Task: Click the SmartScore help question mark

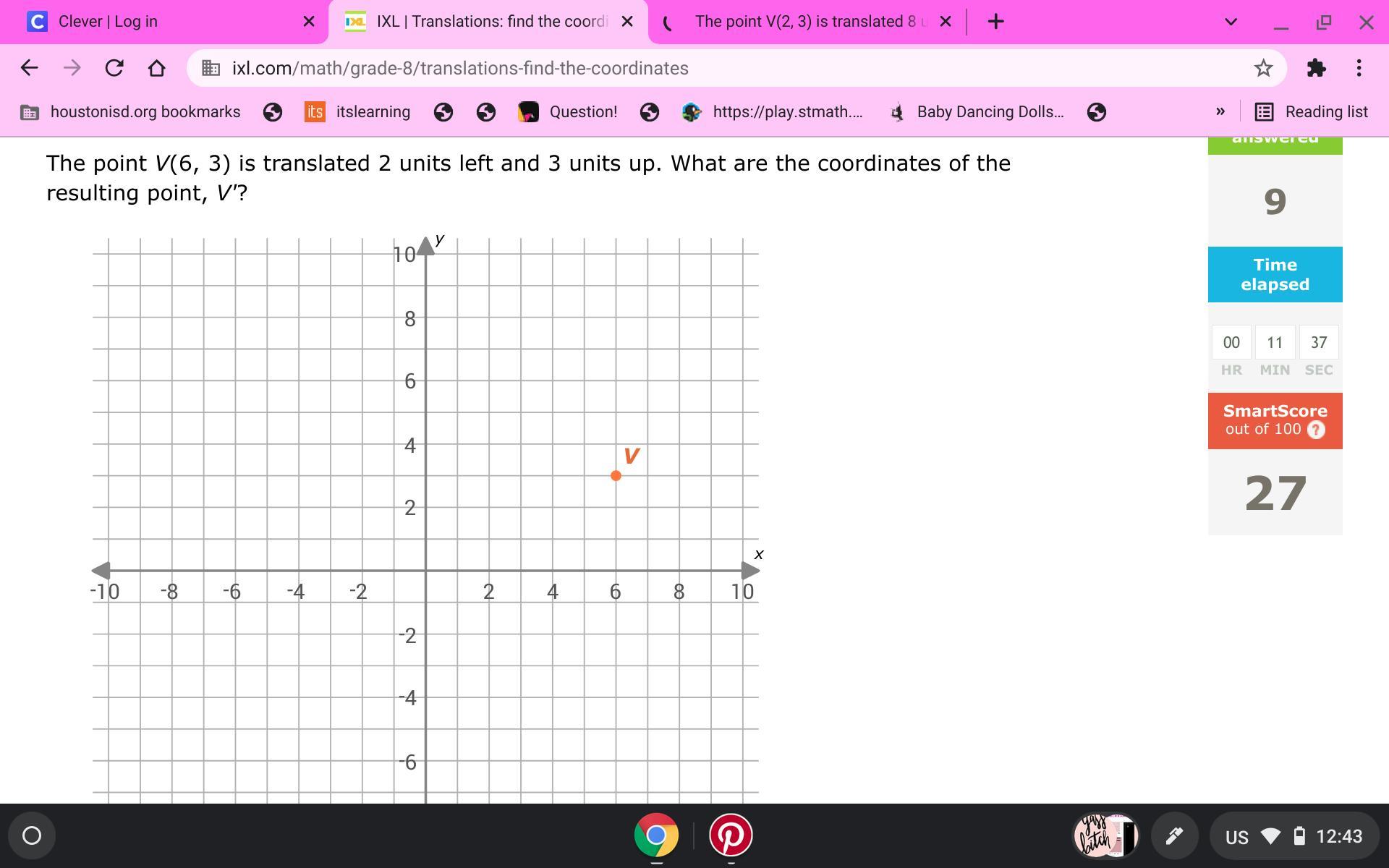Action: pyautogui.click(x=1316, y=430)
